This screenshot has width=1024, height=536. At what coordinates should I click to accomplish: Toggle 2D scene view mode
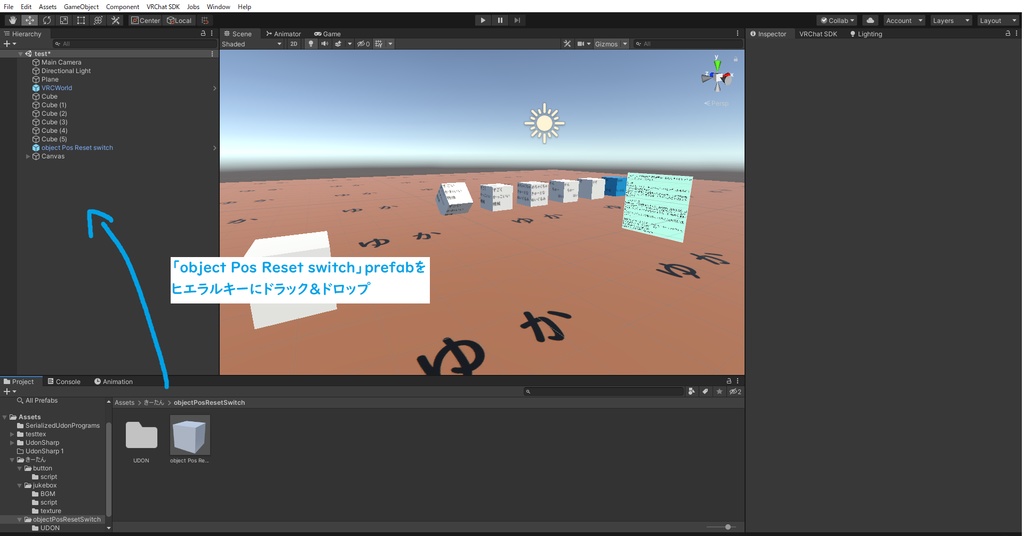[x=293, y=44]
